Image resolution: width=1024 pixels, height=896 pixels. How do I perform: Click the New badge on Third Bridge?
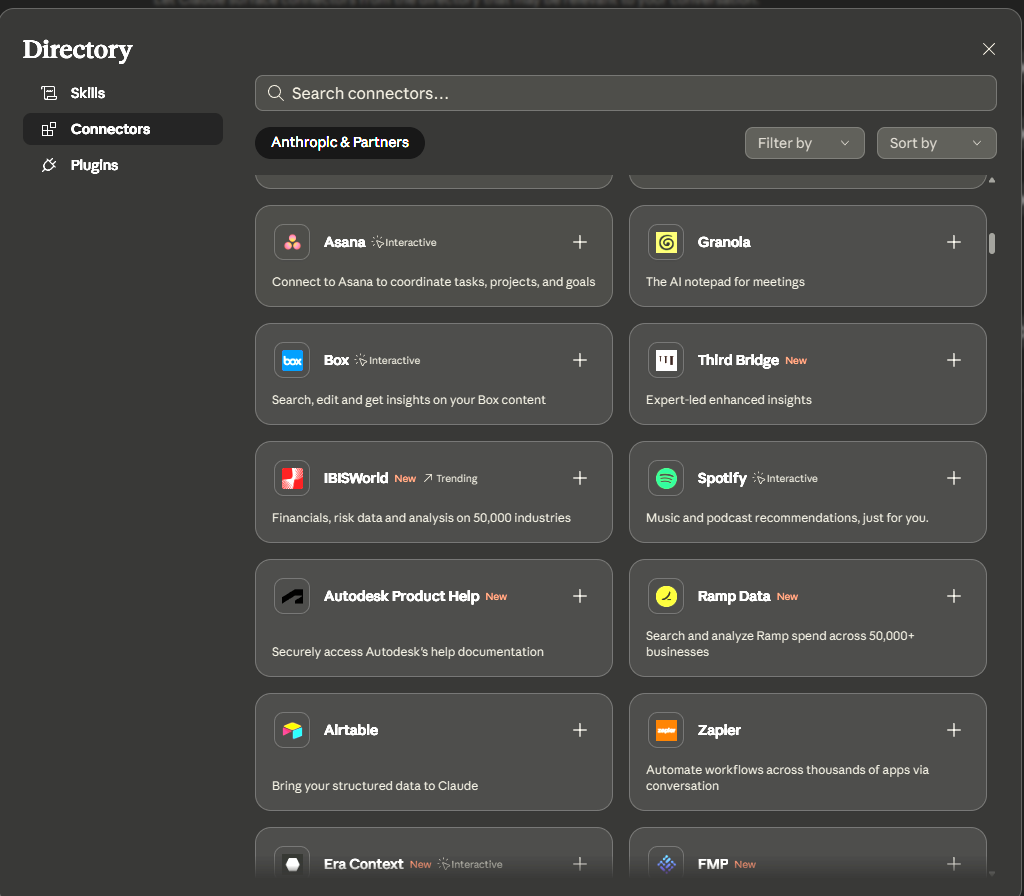tap(795, 360)
